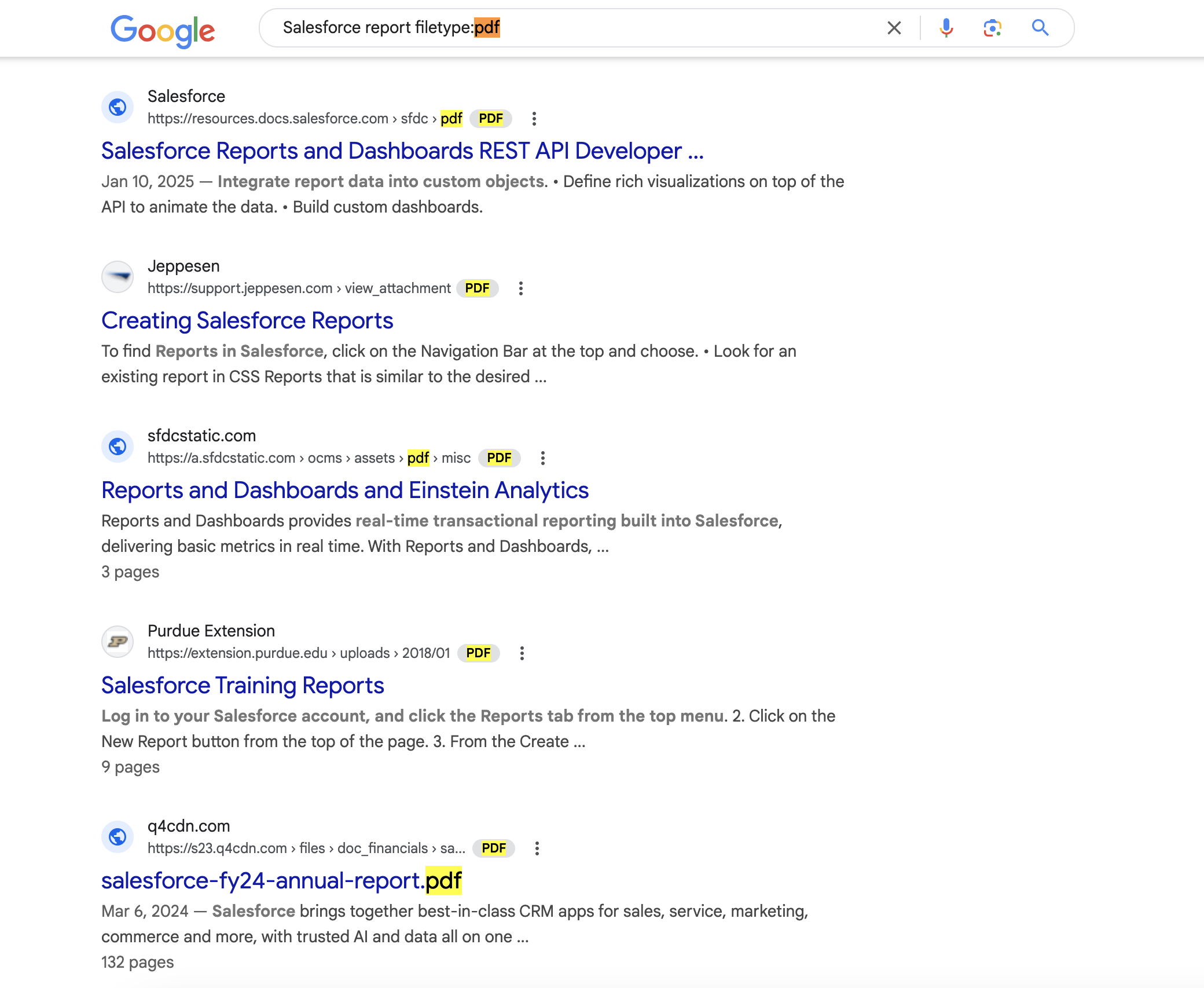This screenshot has width=1204, height=988.
Task: Open Creating Salesforce Reports link
Action: [247, 321]
